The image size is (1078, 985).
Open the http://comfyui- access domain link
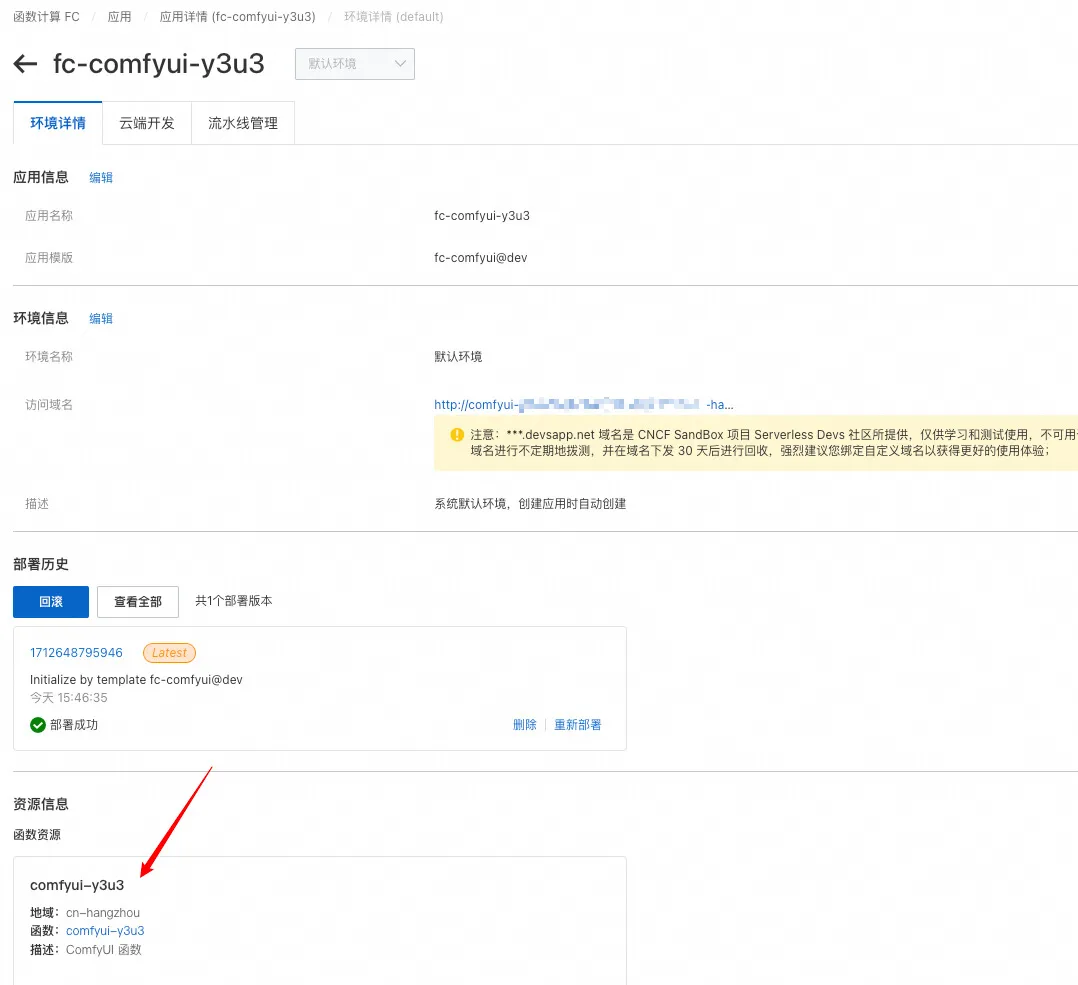(x=583, y=404)
